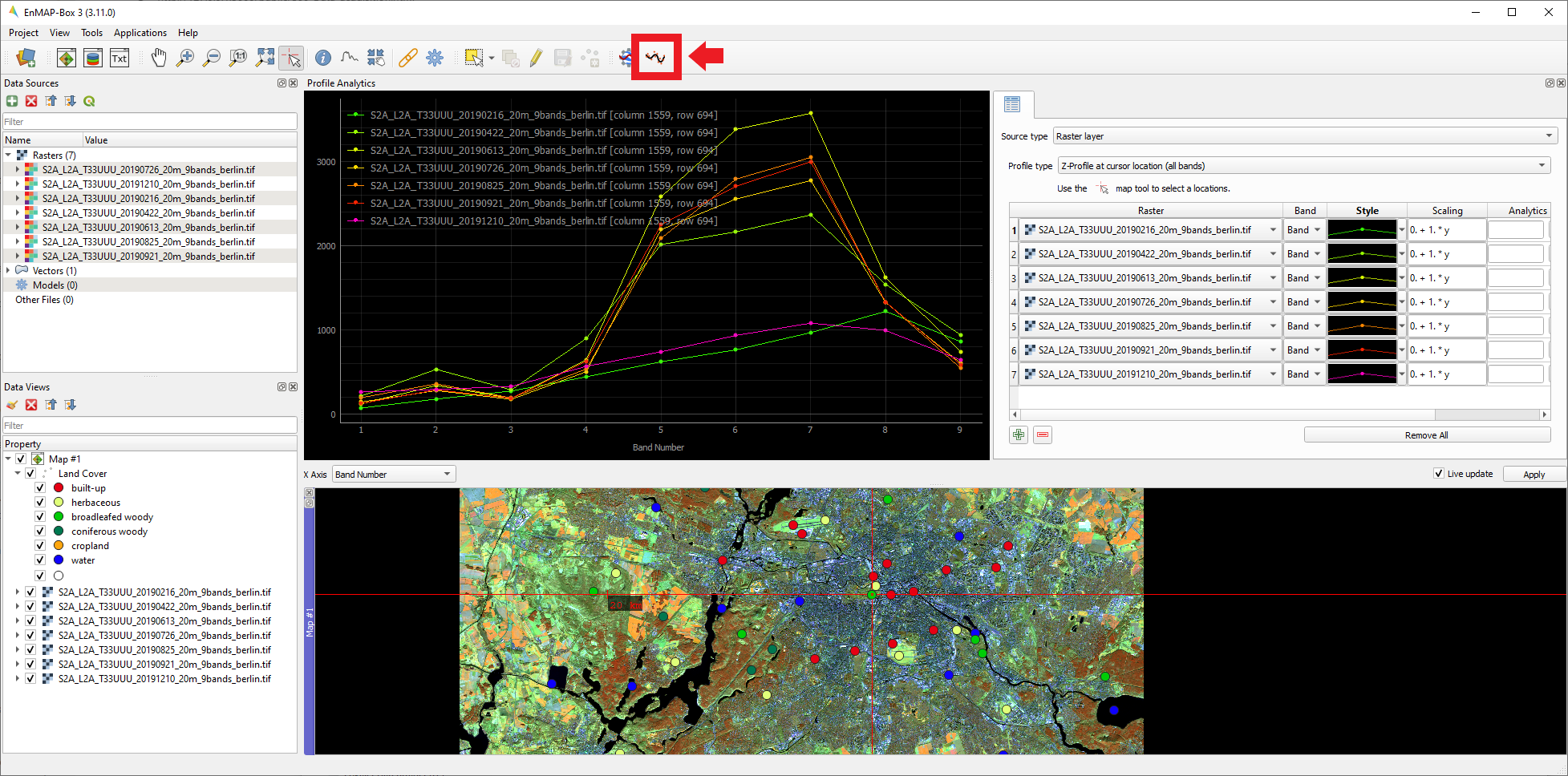This screenshot has height=776, width=1568.
Task: Toggle the Live update checkbox
Action: pyautogui.click(x=1439, y=474)
